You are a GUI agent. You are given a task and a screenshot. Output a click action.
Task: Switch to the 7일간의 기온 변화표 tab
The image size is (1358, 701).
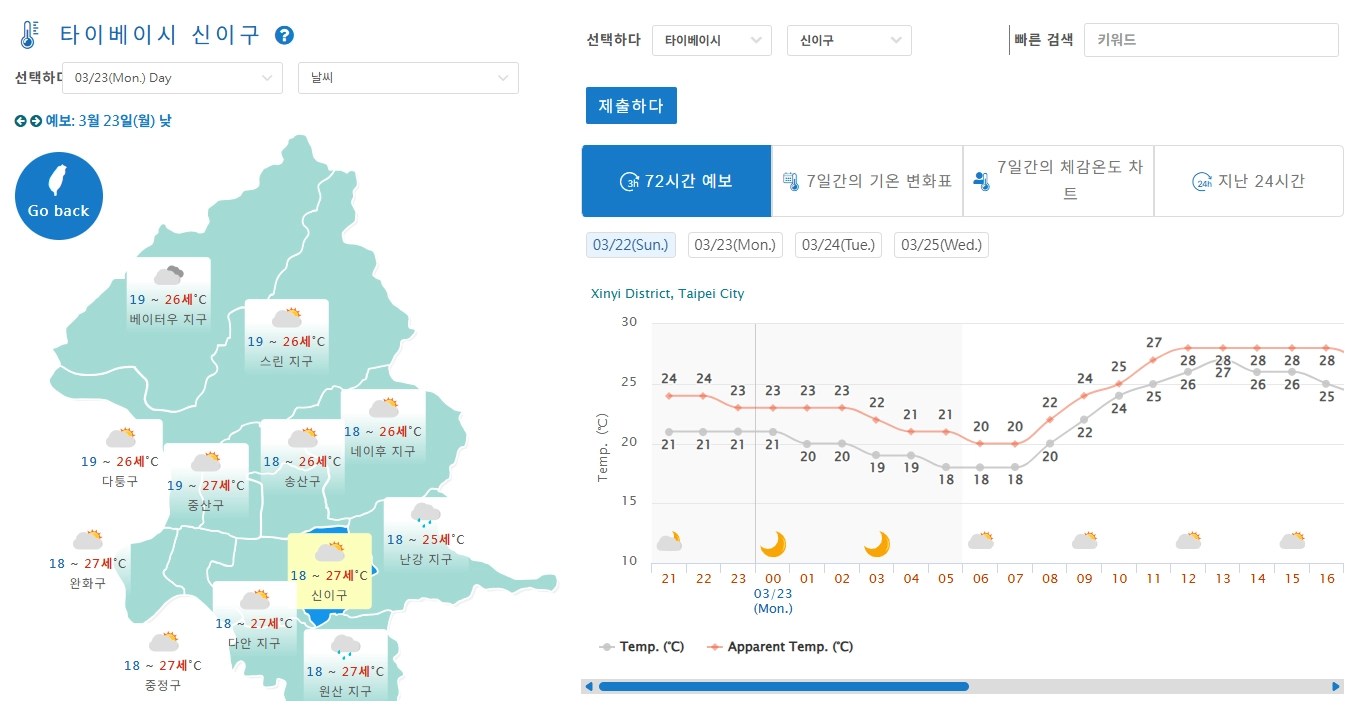click(868, 181)
